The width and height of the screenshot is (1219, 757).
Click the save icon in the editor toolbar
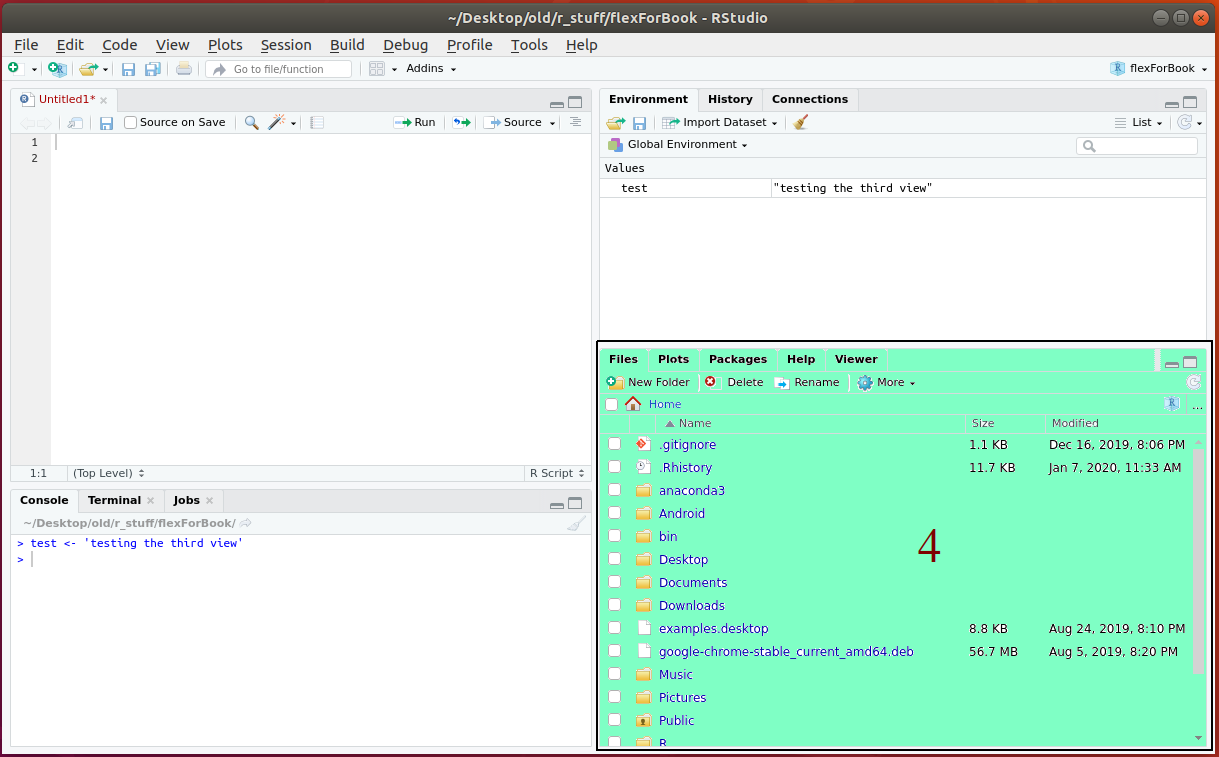click(106, 123)
